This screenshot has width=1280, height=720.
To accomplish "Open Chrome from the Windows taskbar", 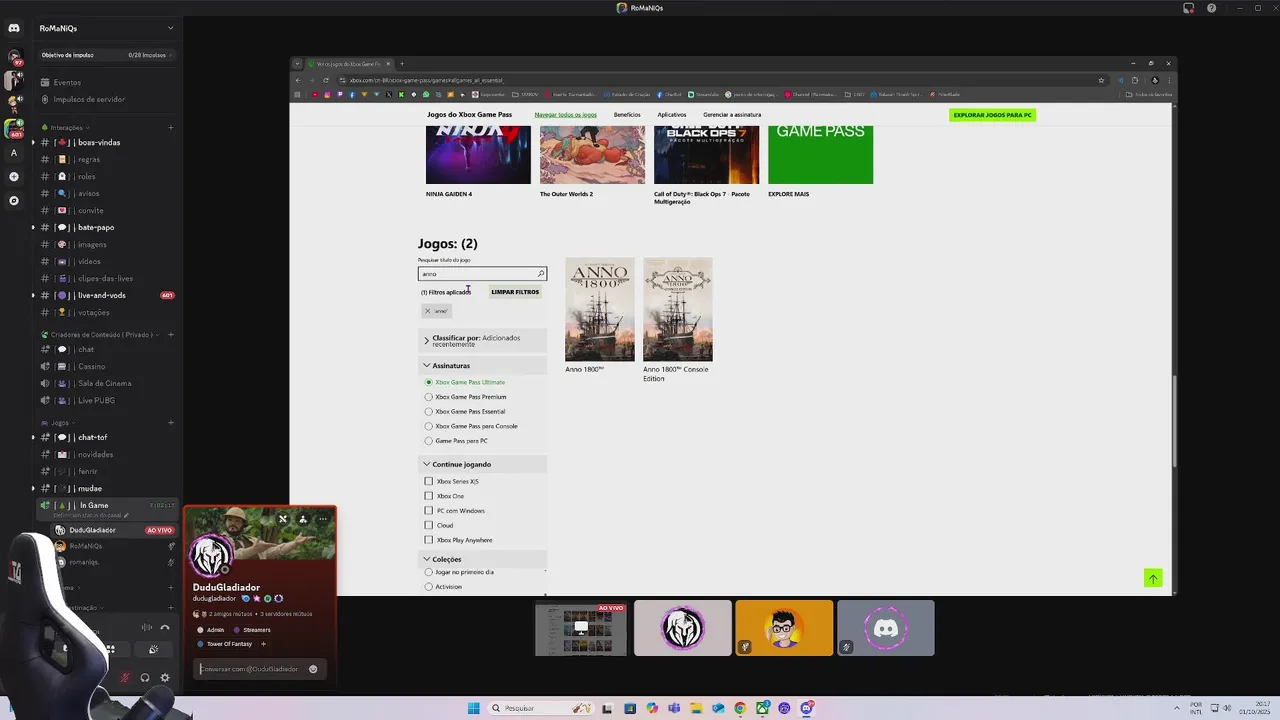I will tap(740, 708).
